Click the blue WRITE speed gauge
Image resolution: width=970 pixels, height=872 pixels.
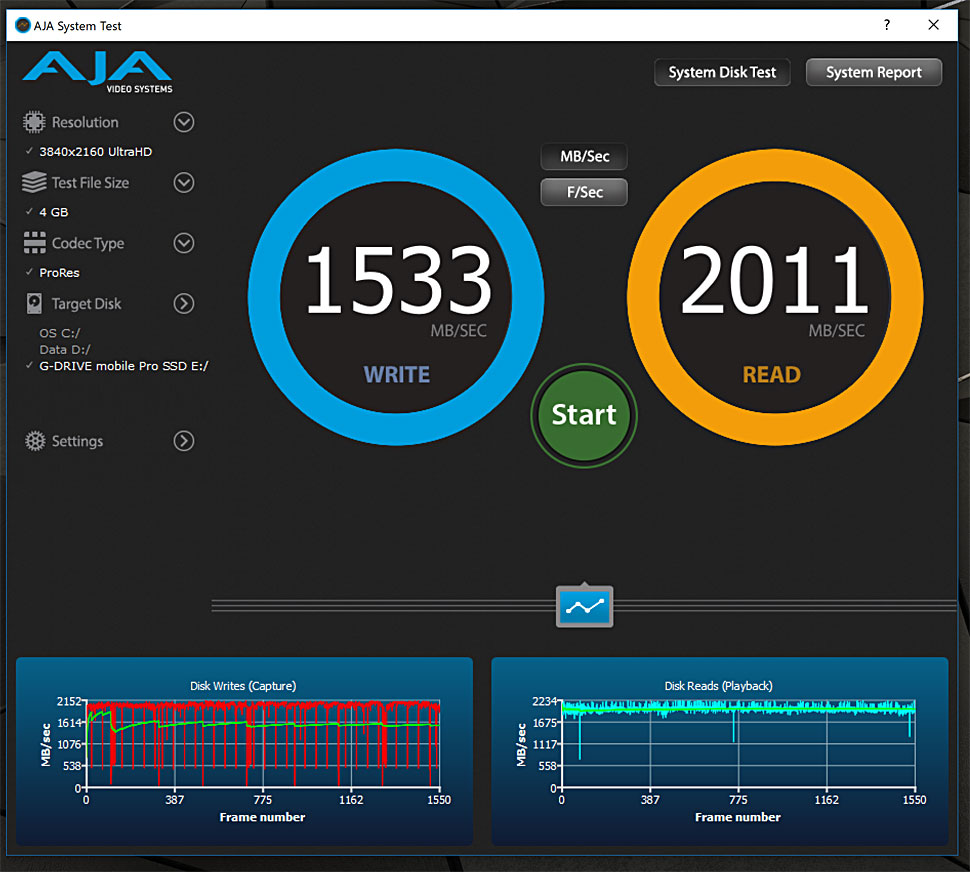click(396, 297)
